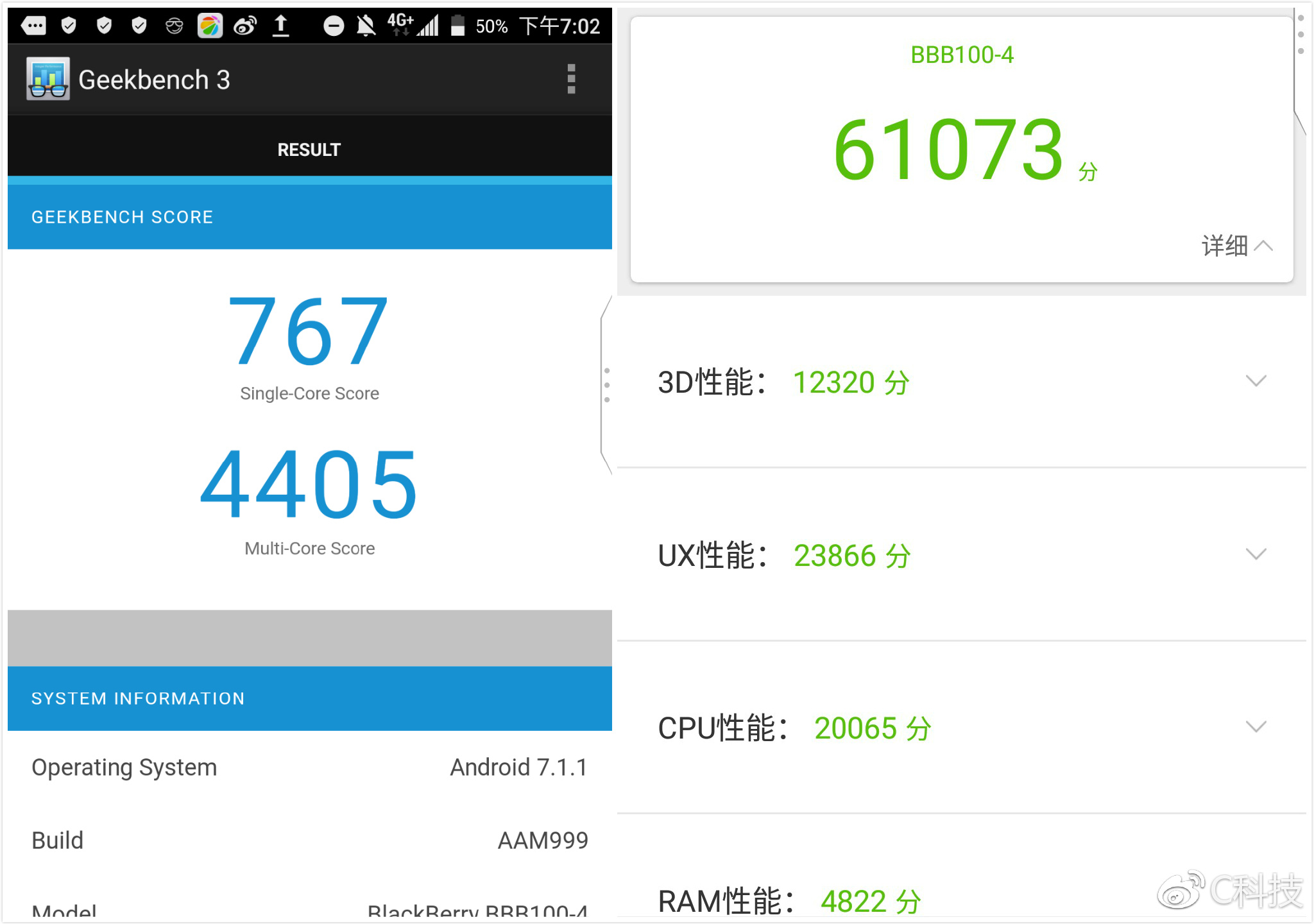Tap the colorful 360 app notification icon
The height and width of the screenshot is (924, 1314).
pos(210,26)
